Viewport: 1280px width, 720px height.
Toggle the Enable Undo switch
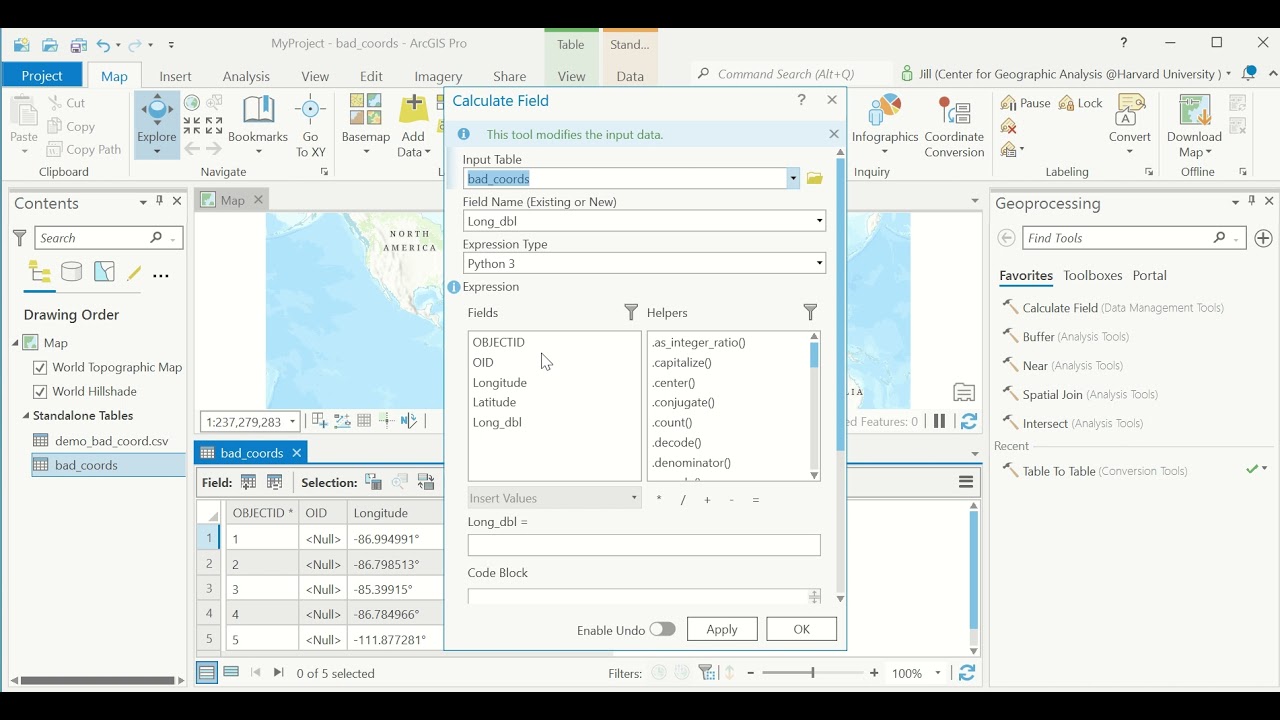tap(662, 629)
